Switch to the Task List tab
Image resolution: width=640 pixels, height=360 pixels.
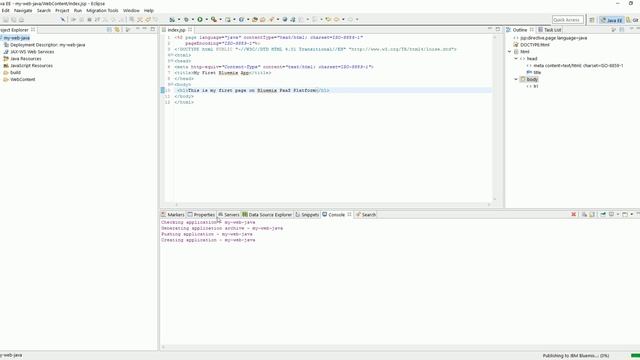coord(549,30)
